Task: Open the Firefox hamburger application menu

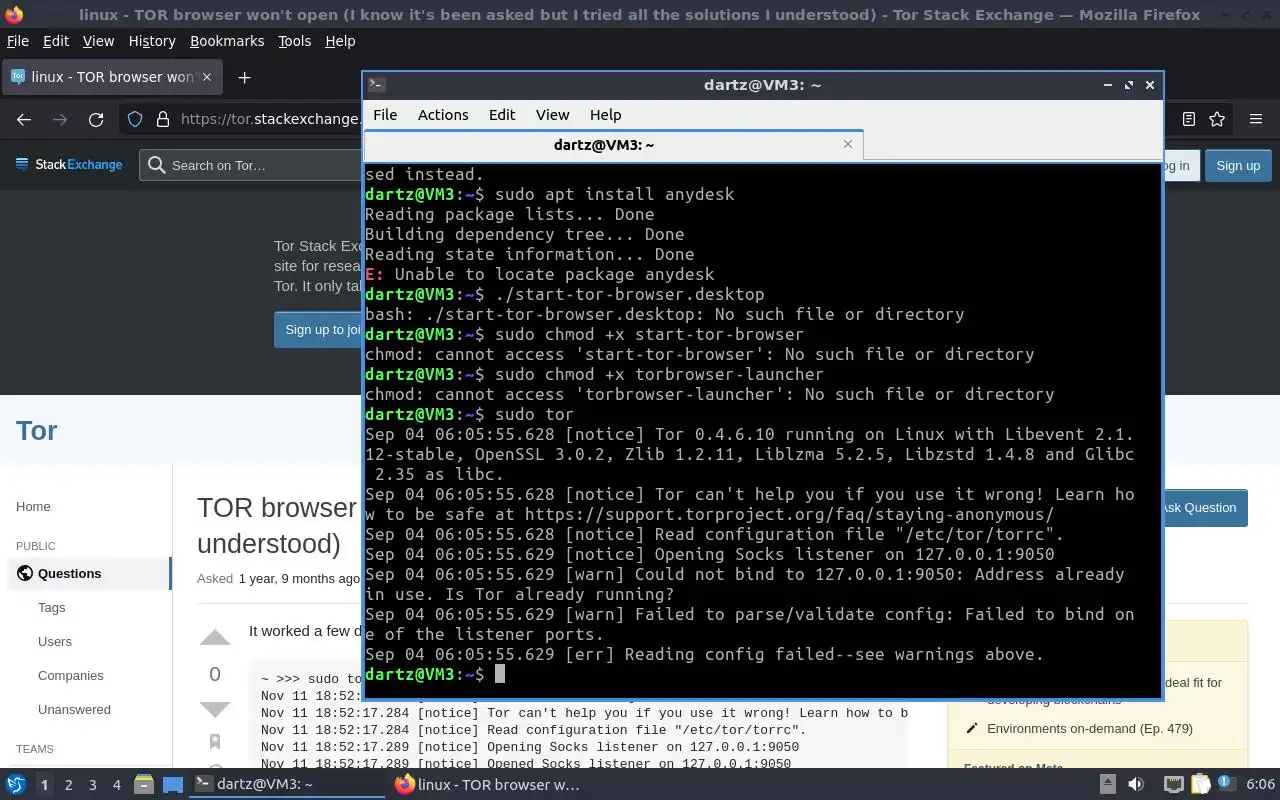Action: [1256, 119]
